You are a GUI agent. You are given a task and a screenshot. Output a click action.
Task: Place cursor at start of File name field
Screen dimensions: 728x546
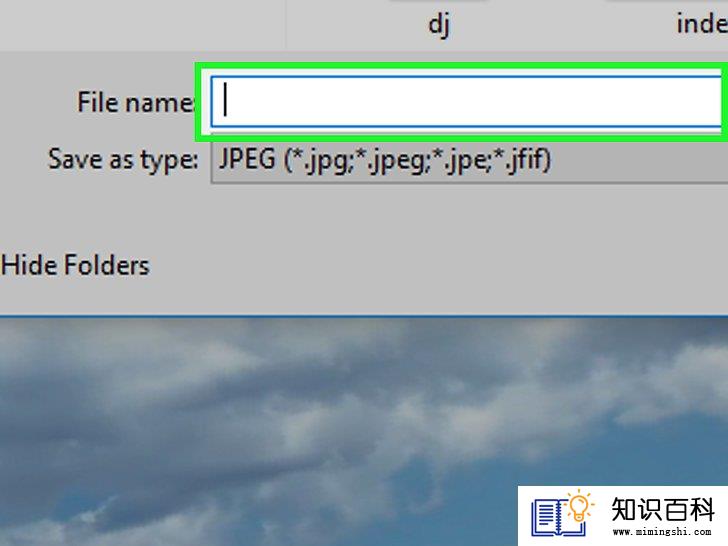coord(225,99)
